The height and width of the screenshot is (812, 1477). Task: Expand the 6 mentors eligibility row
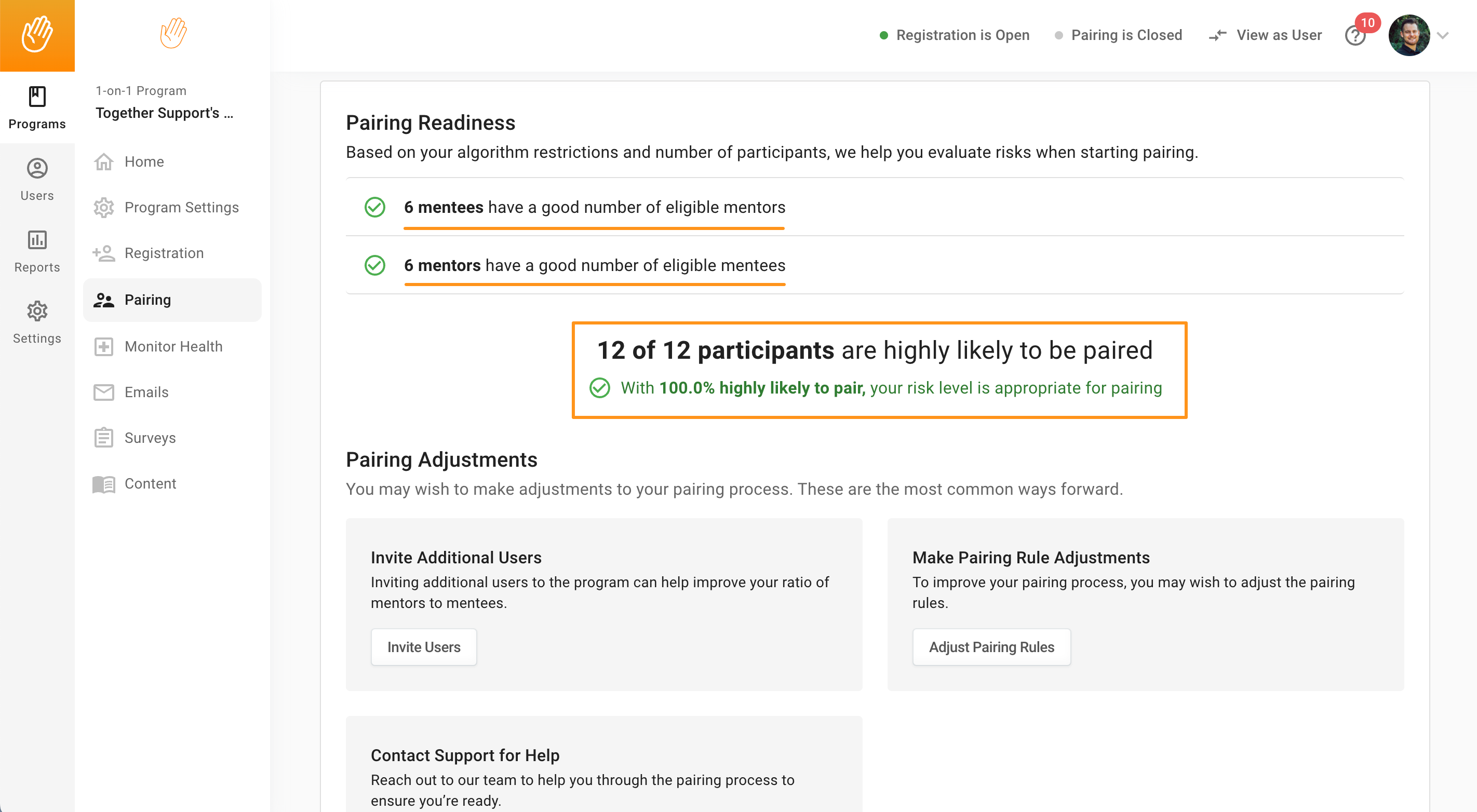click(875, 265)
